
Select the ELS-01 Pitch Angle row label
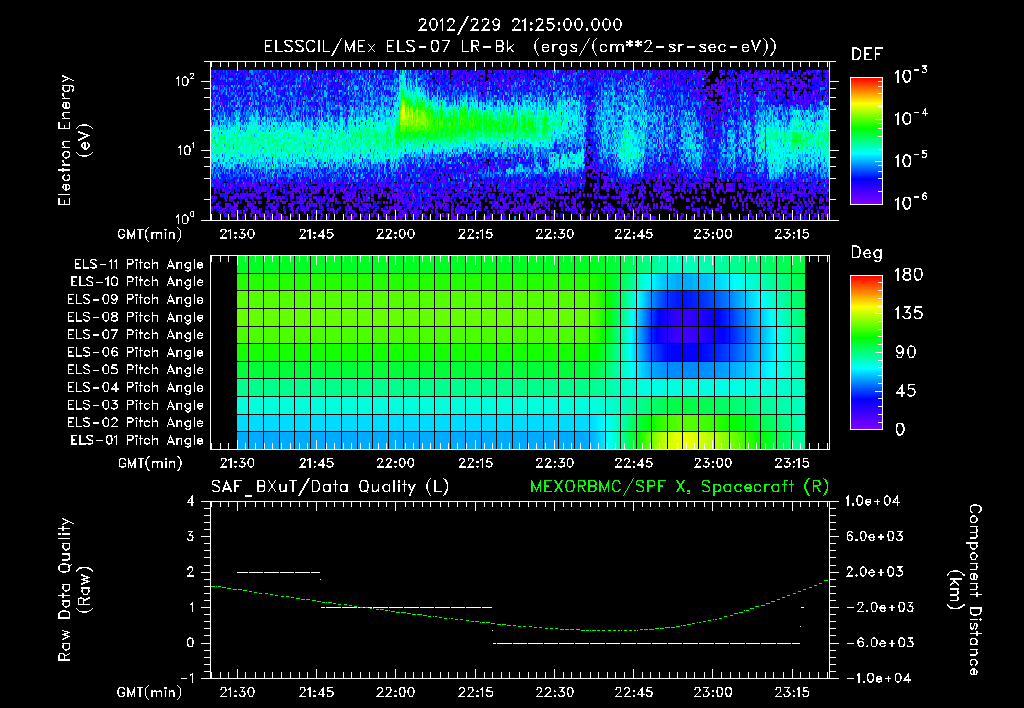click(137, 440)
